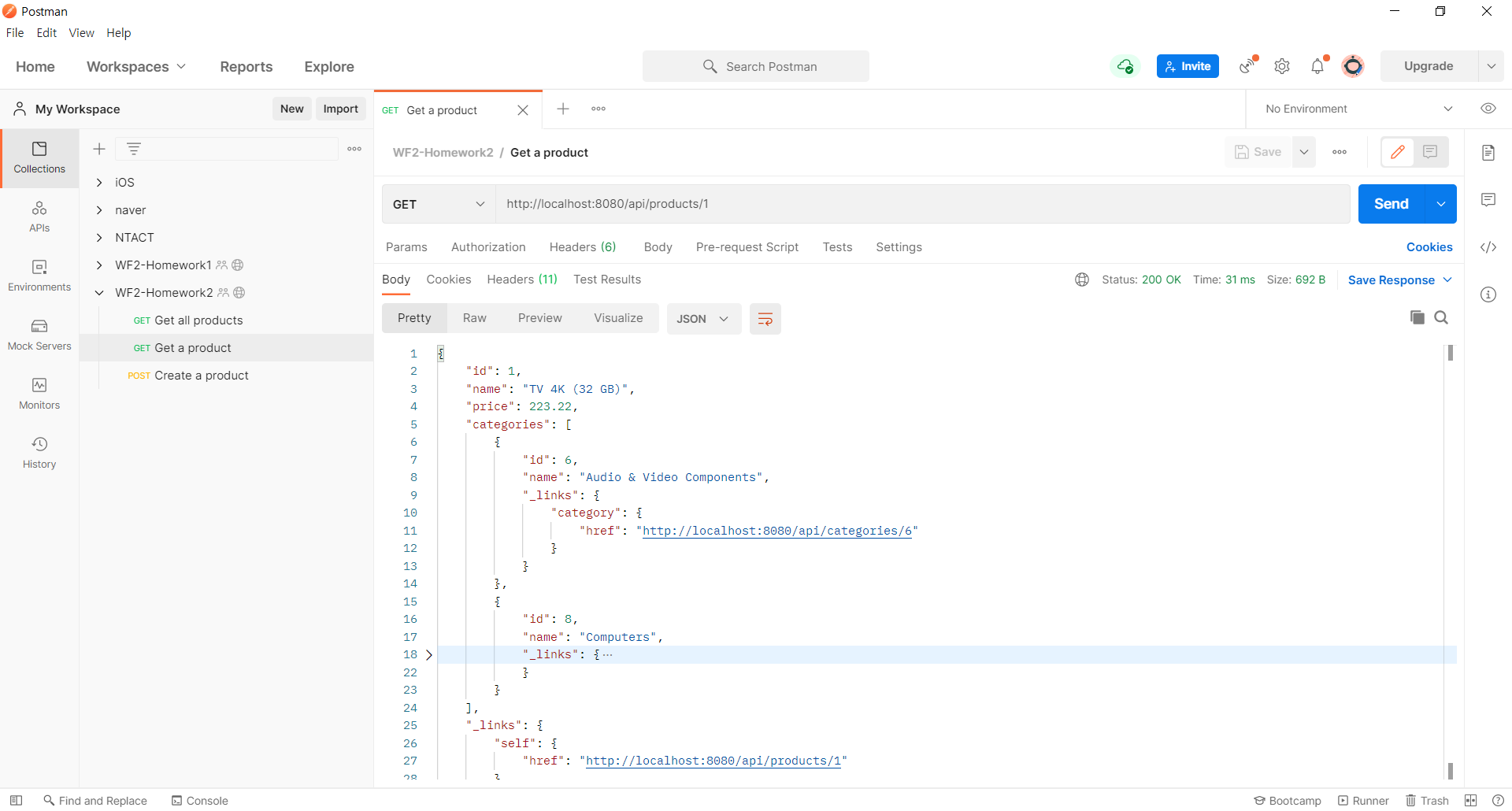Viewport: 1512px width, 811px height.
Task: Toggle two-pane view in status bar
Action: click(1470, 801)
